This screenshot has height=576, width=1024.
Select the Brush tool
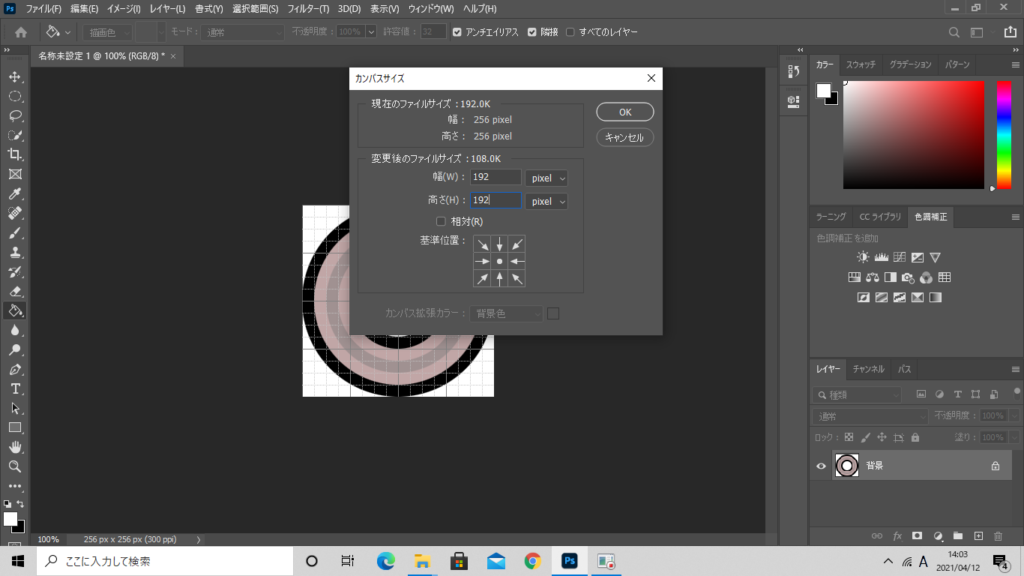click(15, 233)
